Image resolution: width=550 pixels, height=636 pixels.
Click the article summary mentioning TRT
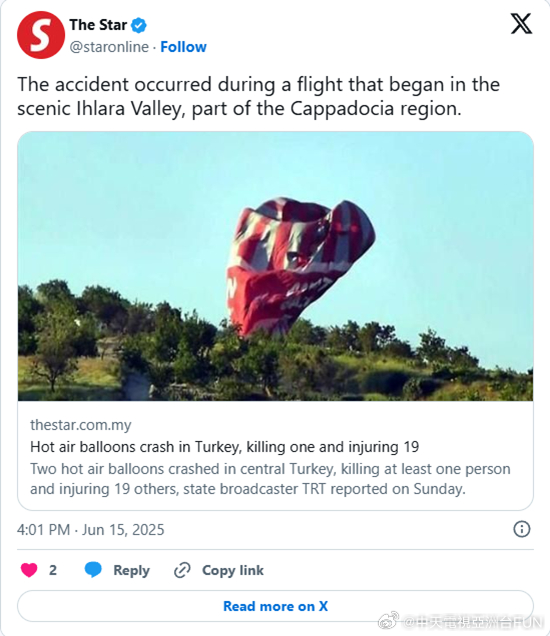point(270,479)
